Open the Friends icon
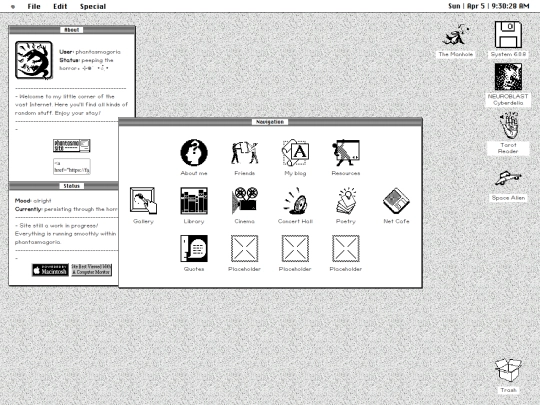 coord(245,153)
